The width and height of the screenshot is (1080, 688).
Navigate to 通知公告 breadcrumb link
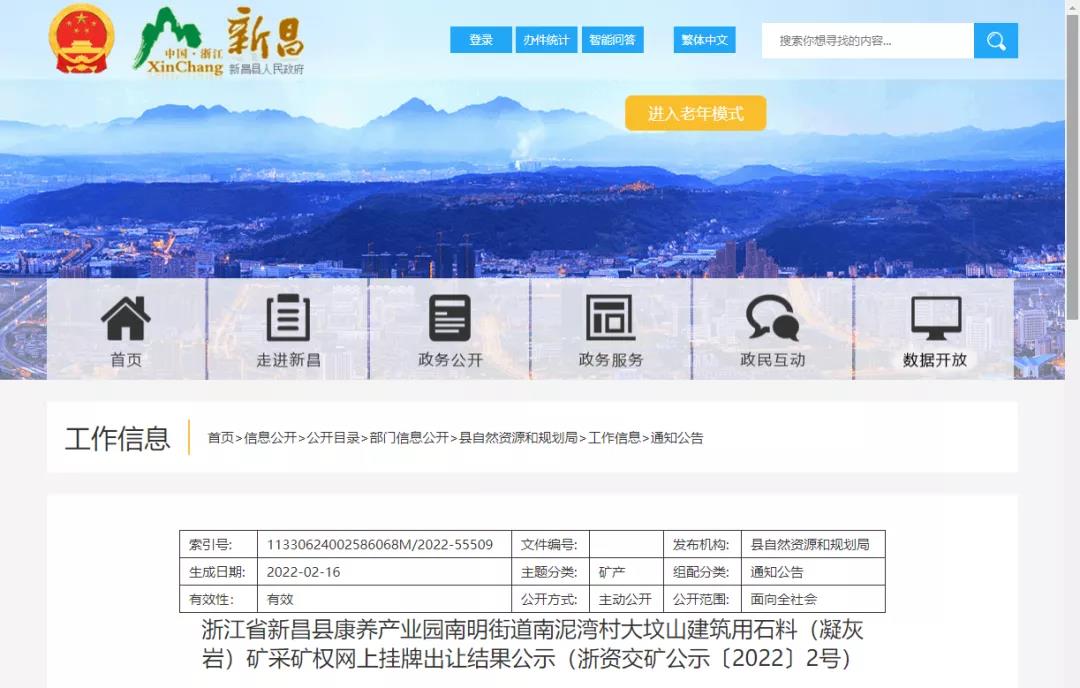coord(677,438)
